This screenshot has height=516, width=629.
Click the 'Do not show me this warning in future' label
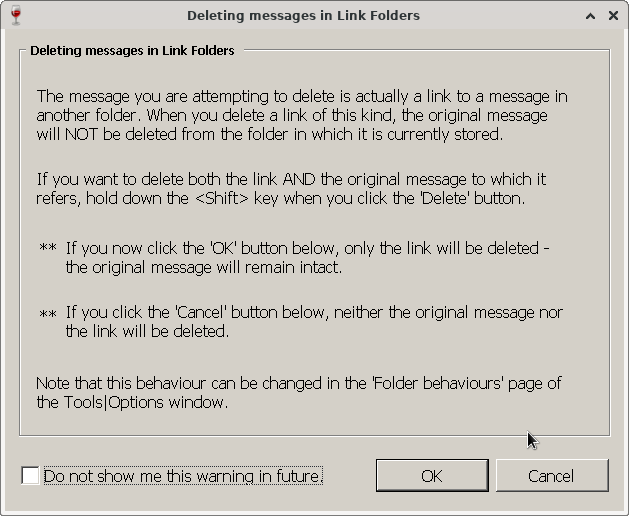[x=183, y=476]
